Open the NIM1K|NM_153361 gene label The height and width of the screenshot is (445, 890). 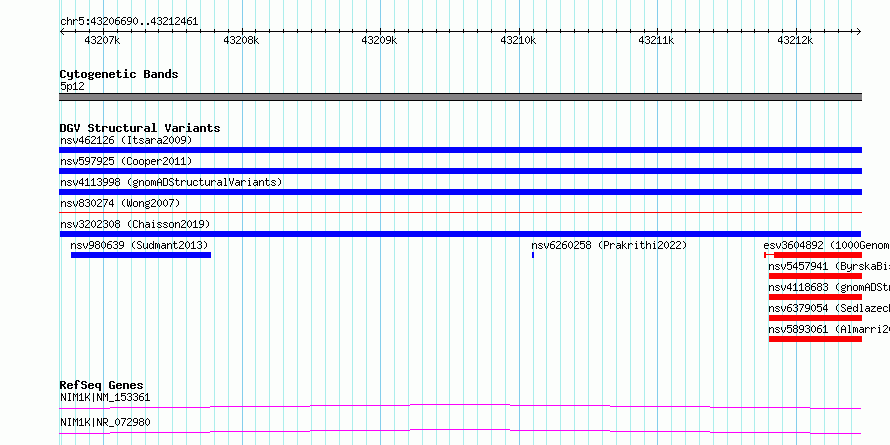(x=105, y=397)
